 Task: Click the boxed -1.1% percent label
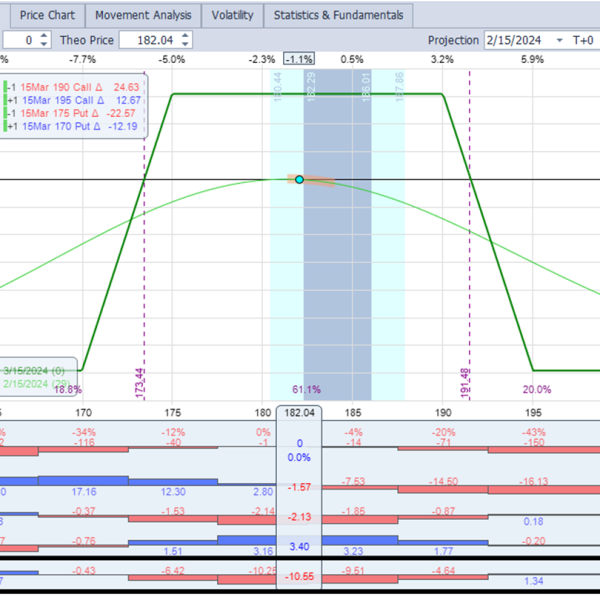(299, 59)
